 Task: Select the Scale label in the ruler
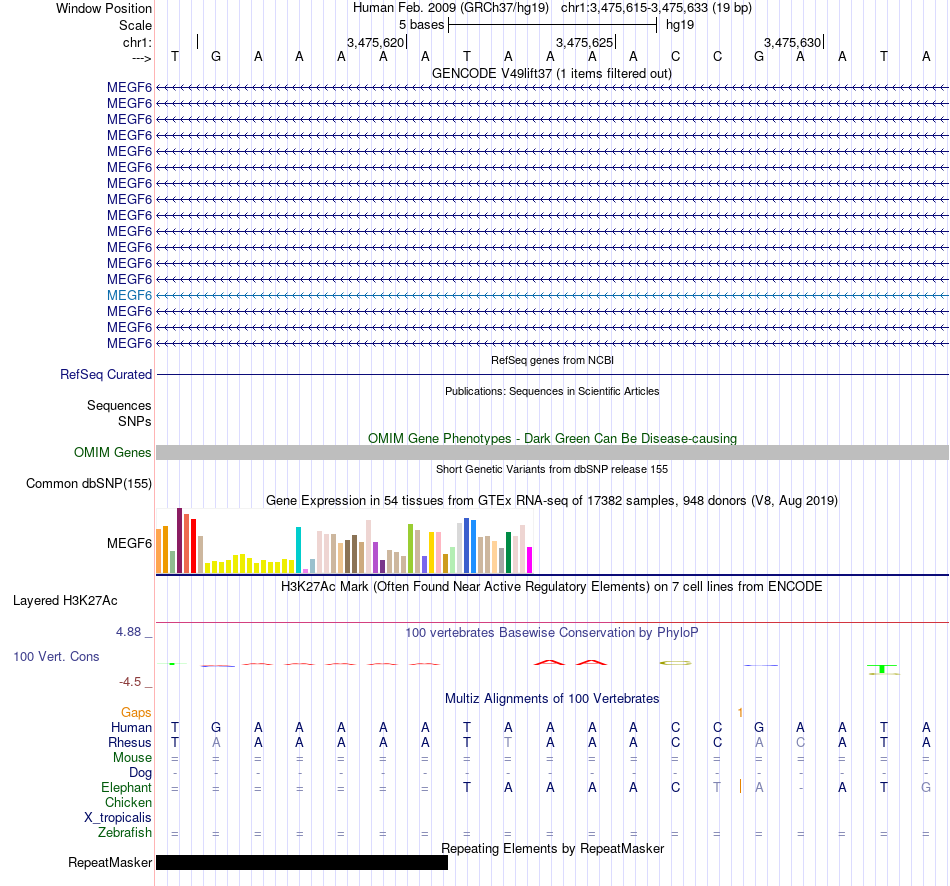(135, 25)
